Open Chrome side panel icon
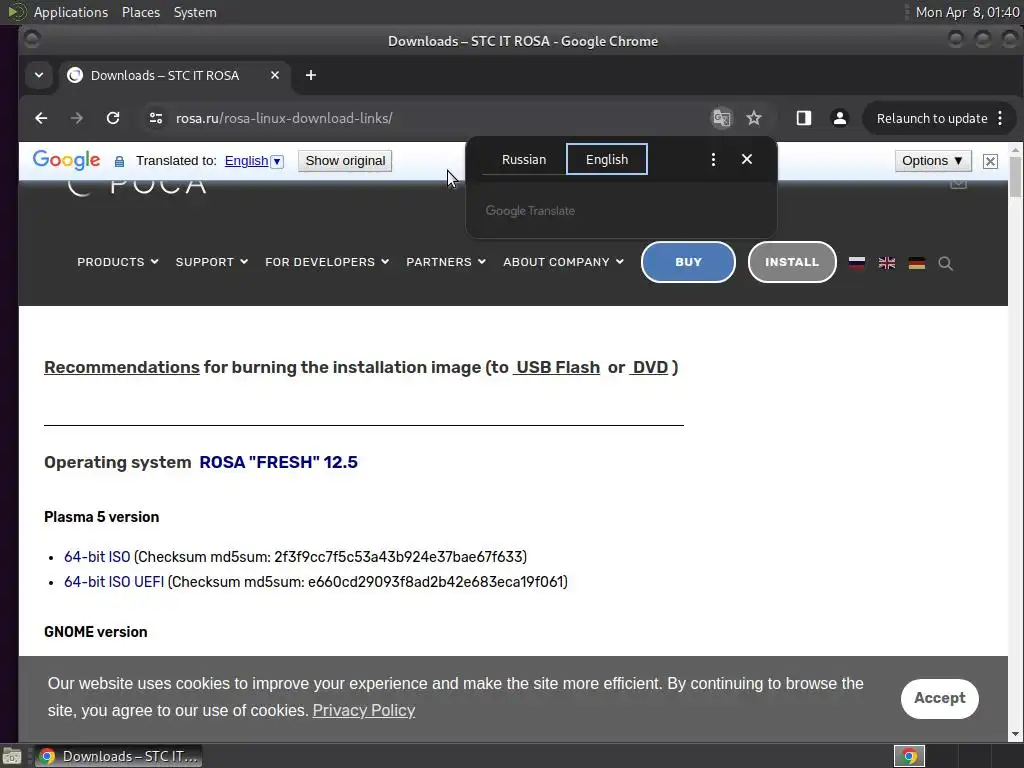1024x768 pixels. pos(804,118)
